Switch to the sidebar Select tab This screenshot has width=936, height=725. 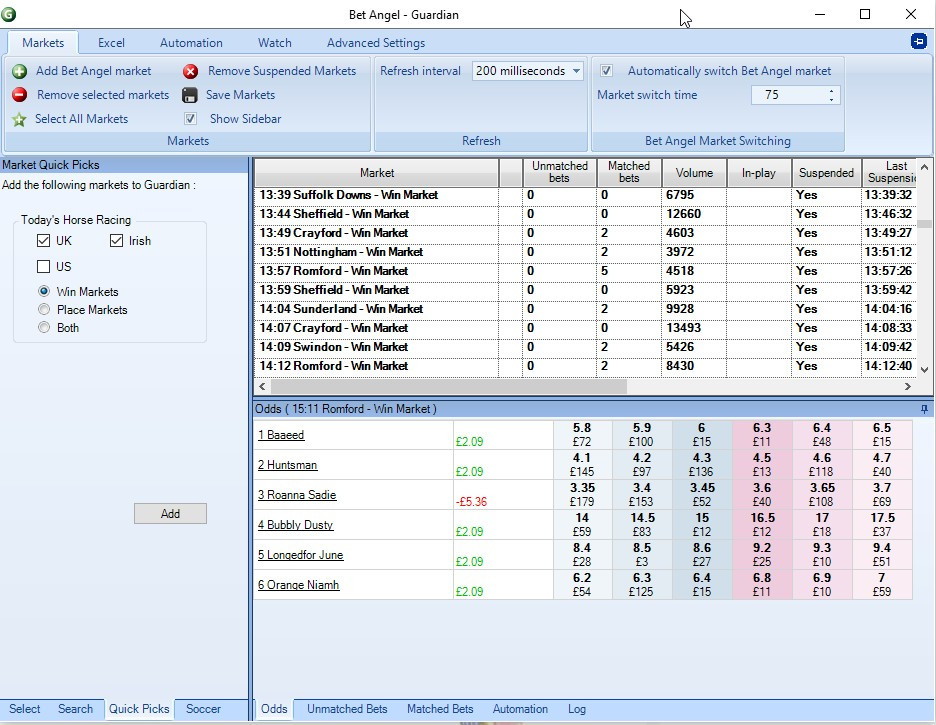click(x=24, y=709)
